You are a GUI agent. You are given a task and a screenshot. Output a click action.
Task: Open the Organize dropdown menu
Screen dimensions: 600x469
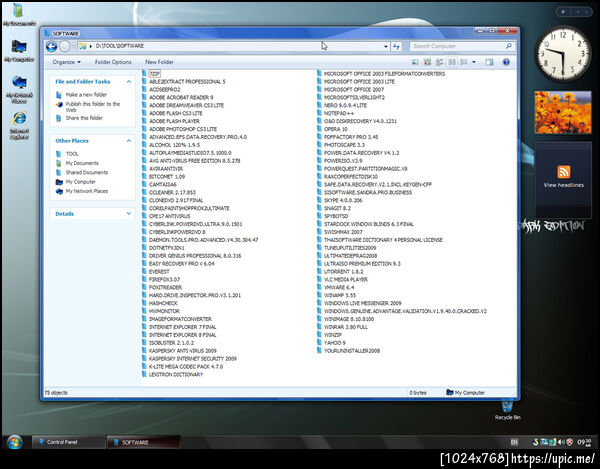(x=67, y=62)
